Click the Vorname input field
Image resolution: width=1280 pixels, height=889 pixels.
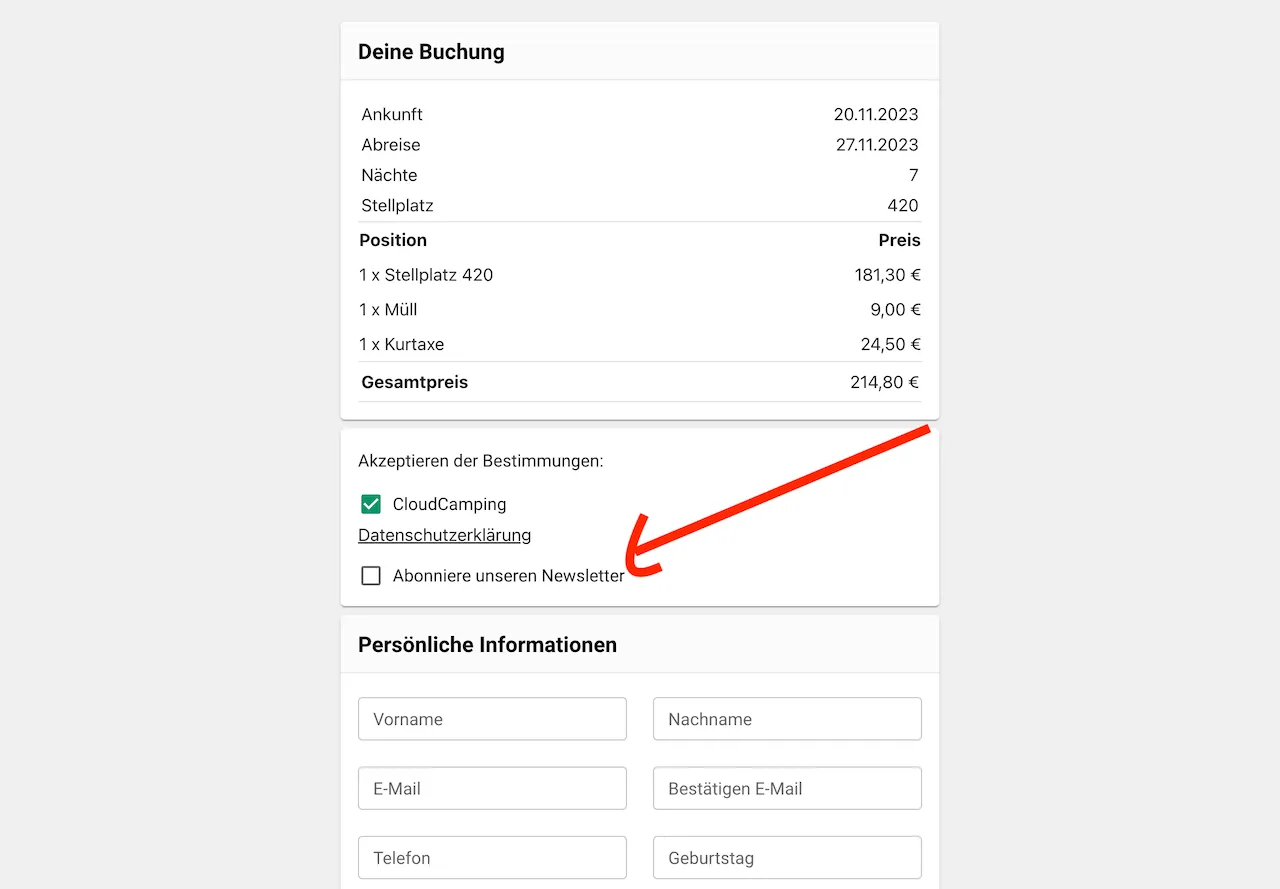click(492, 719)
